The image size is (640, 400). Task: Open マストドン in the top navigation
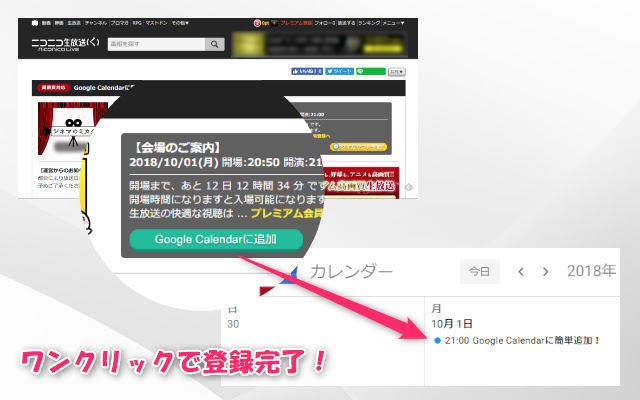pyautogui.click(x=156, y=23)
